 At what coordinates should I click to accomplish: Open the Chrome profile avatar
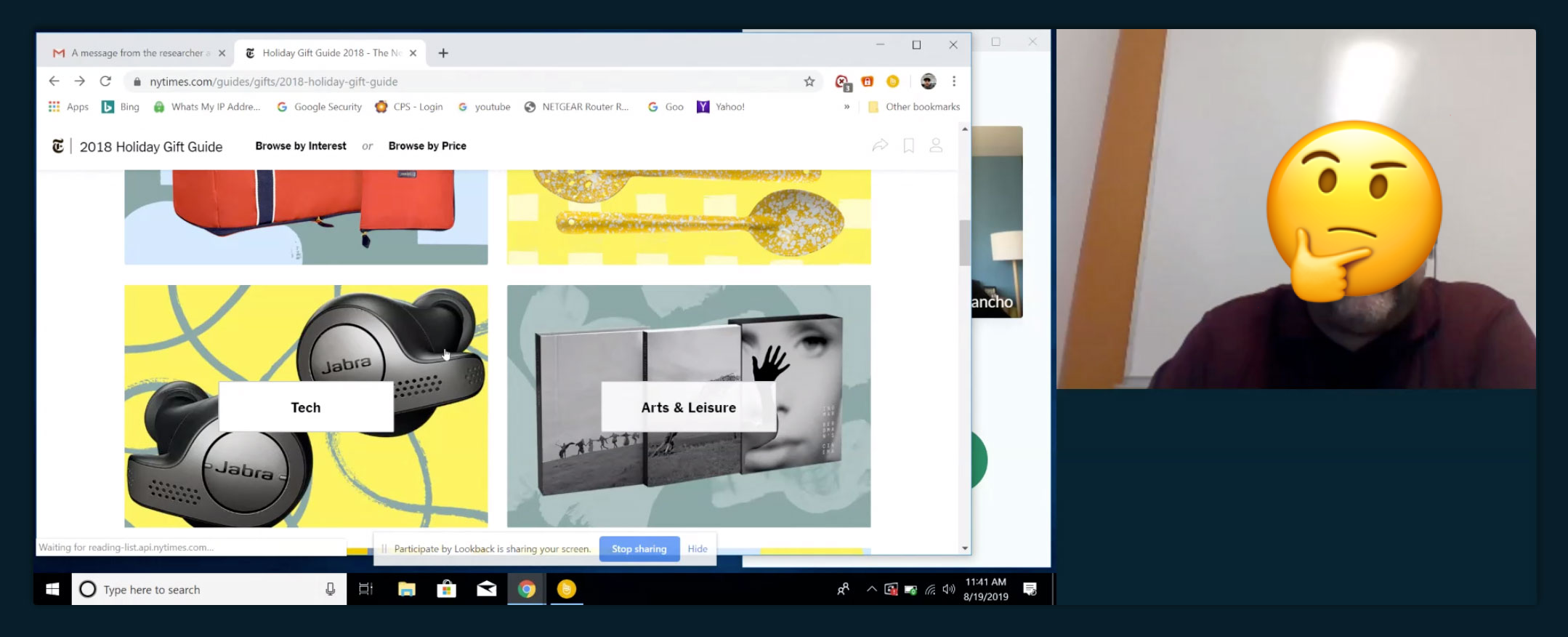(x=928, y=81)
